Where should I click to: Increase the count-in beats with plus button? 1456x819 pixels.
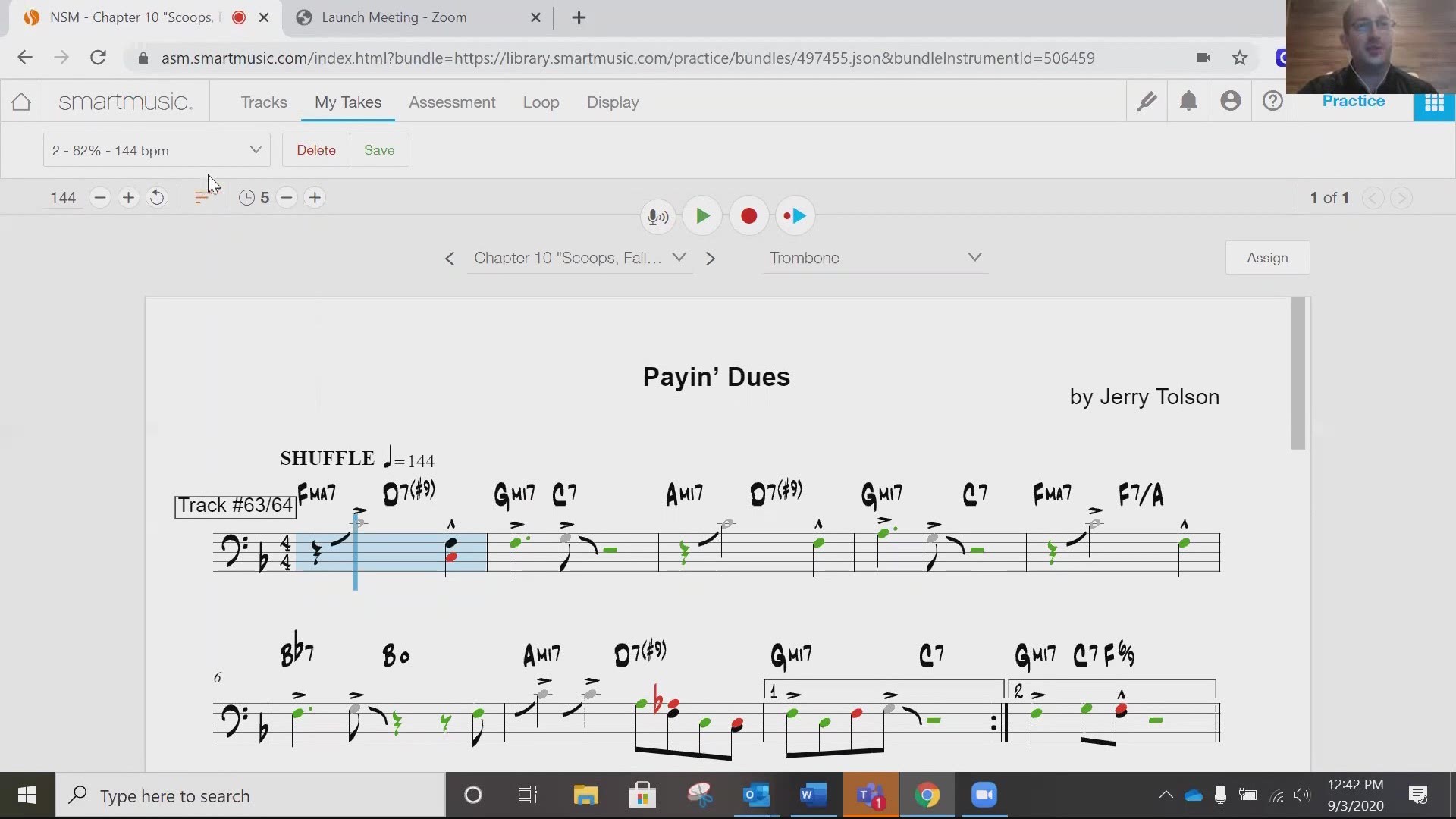(315, 197)
